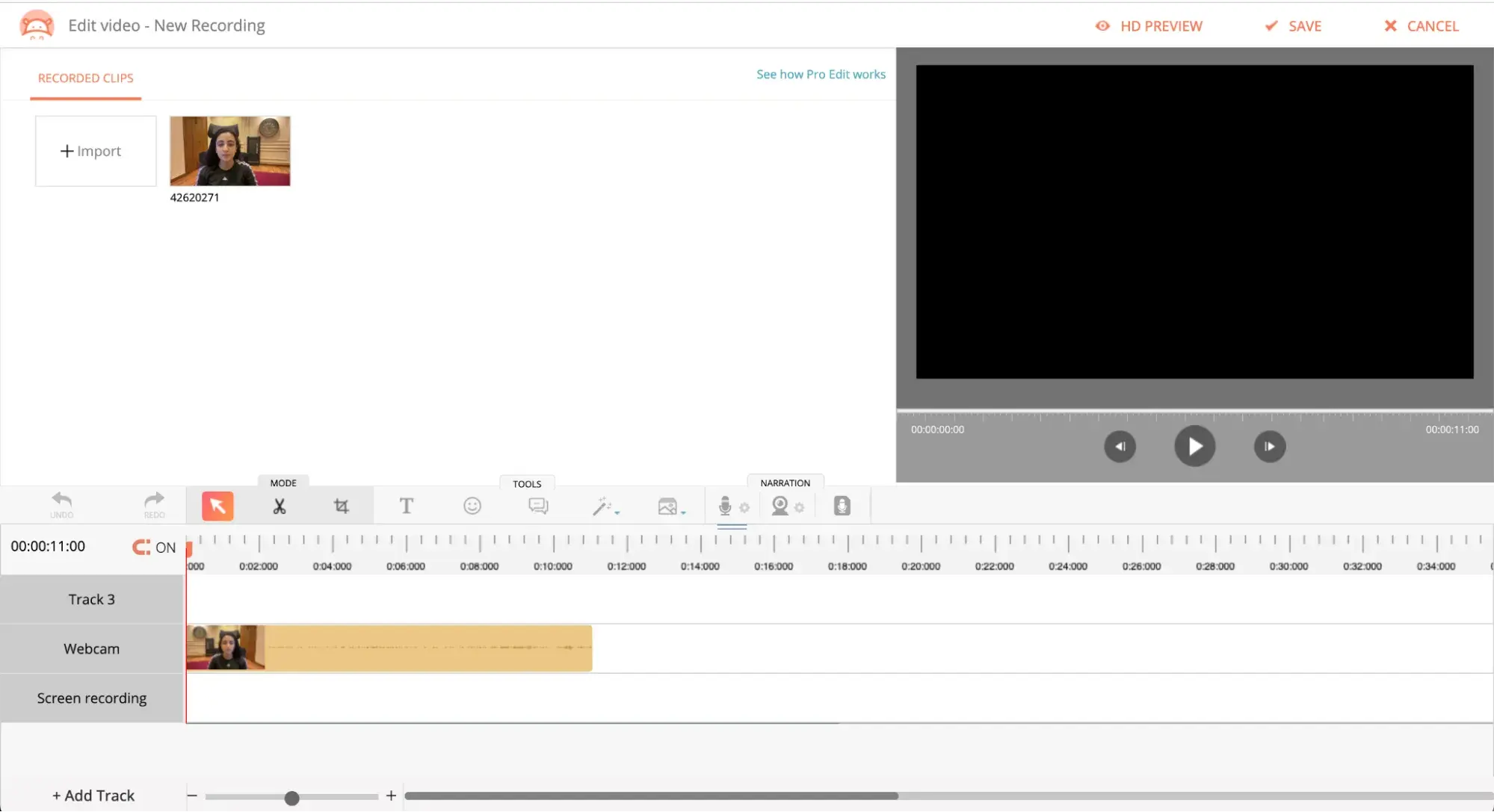This screenshot has height=812, width=1494.
Task: Select the Cut/Trim tool
Action: pos(279,506)
